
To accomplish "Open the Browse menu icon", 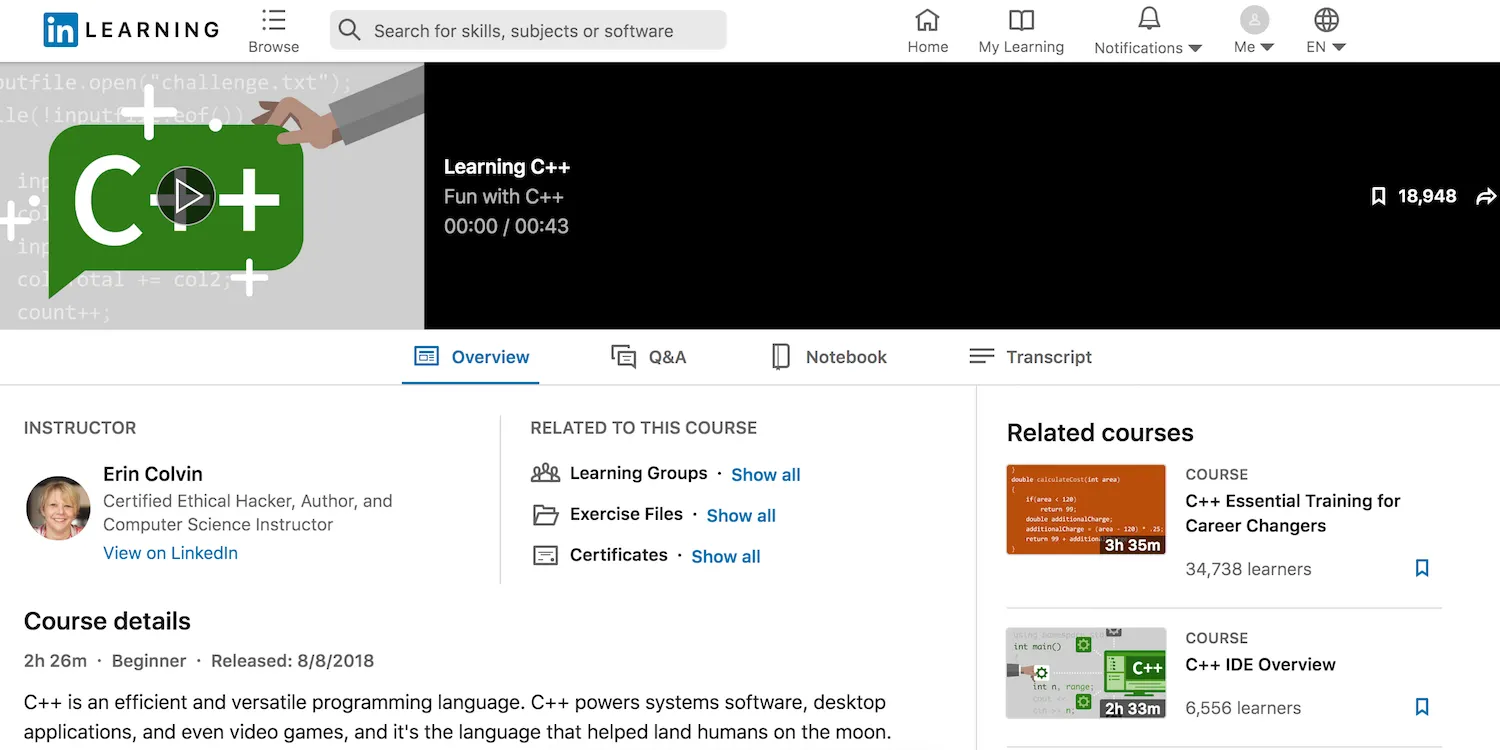I will pyautogui.click(x=273, y=21).
